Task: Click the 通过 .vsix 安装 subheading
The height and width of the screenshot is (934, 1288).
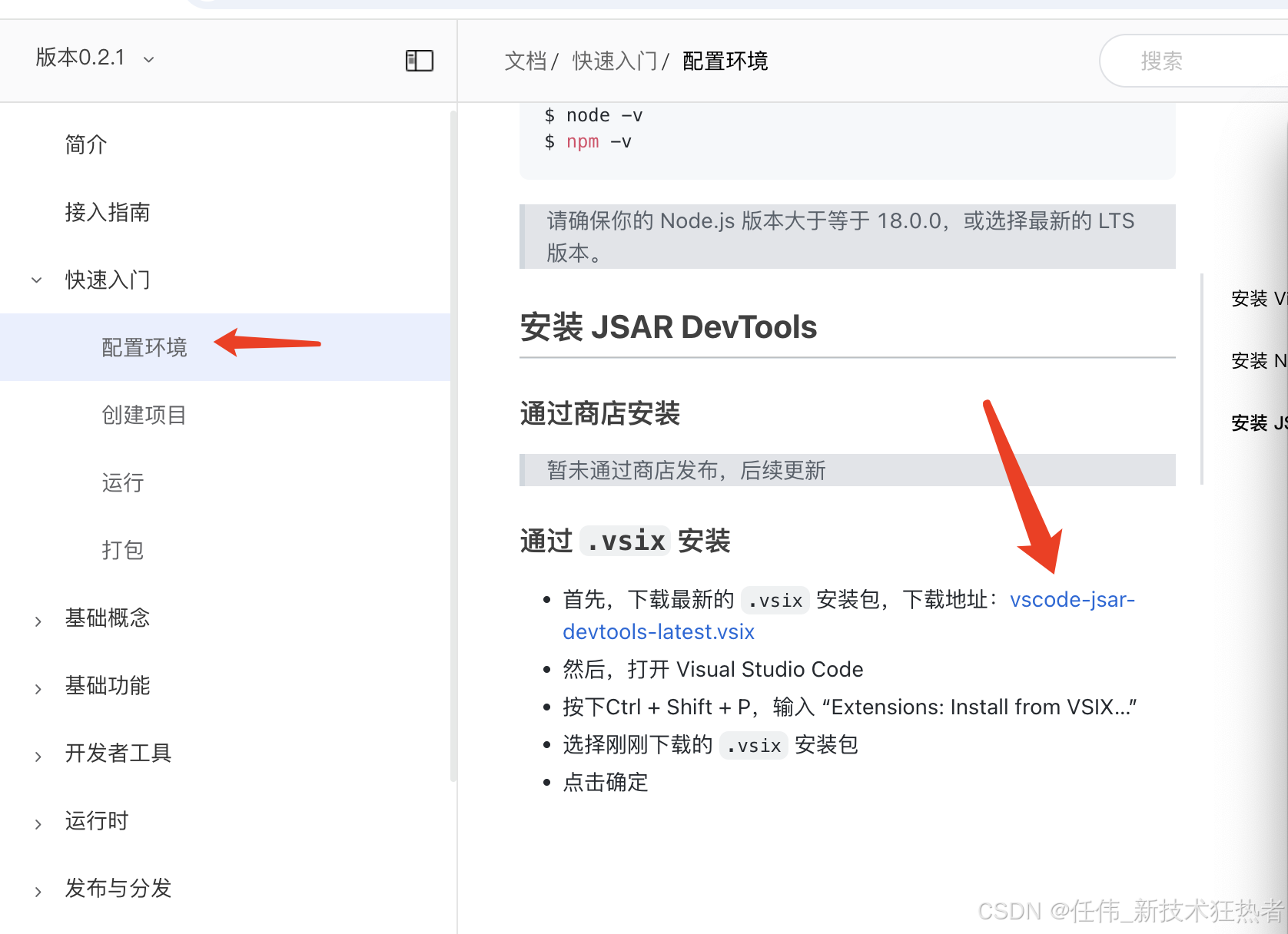Action: click(x=626, y=541)
